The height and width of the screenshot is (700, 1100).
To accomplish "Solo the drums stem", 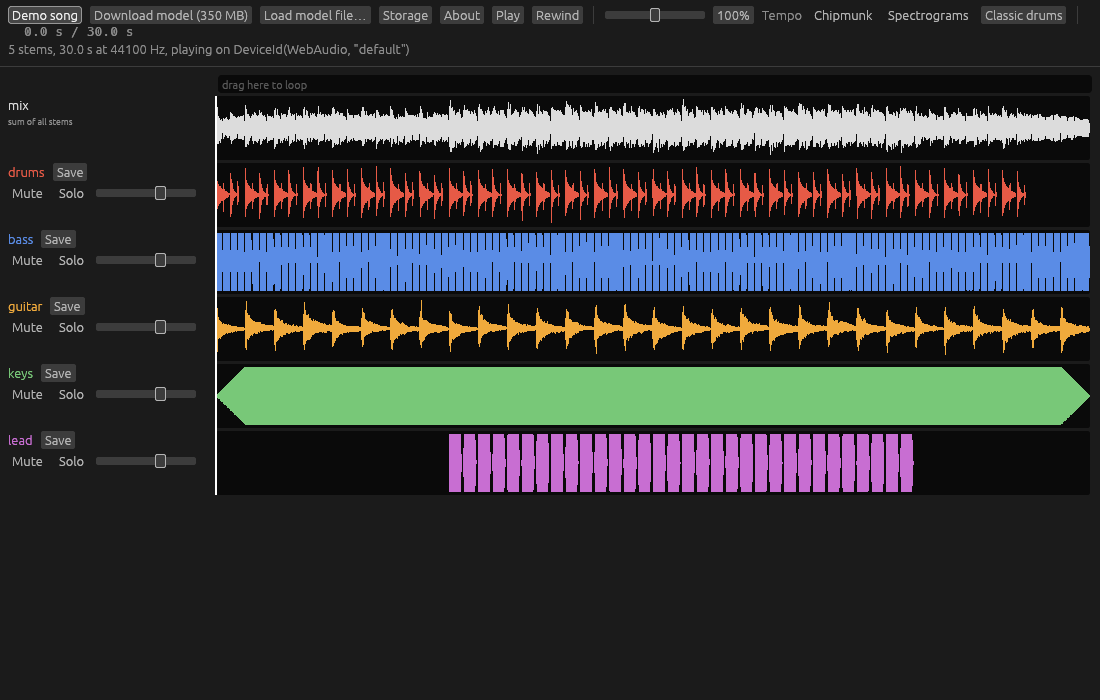I will click(71, 194).
